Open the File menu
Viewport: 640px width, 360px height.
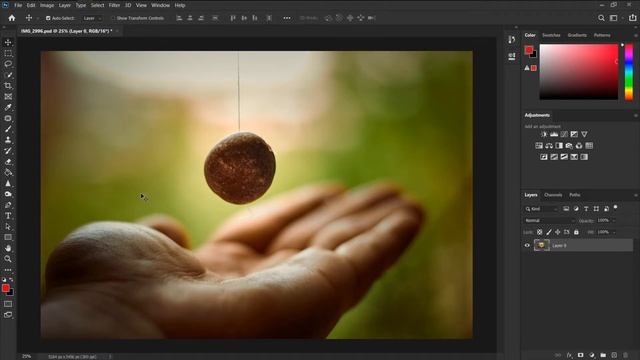18,5
